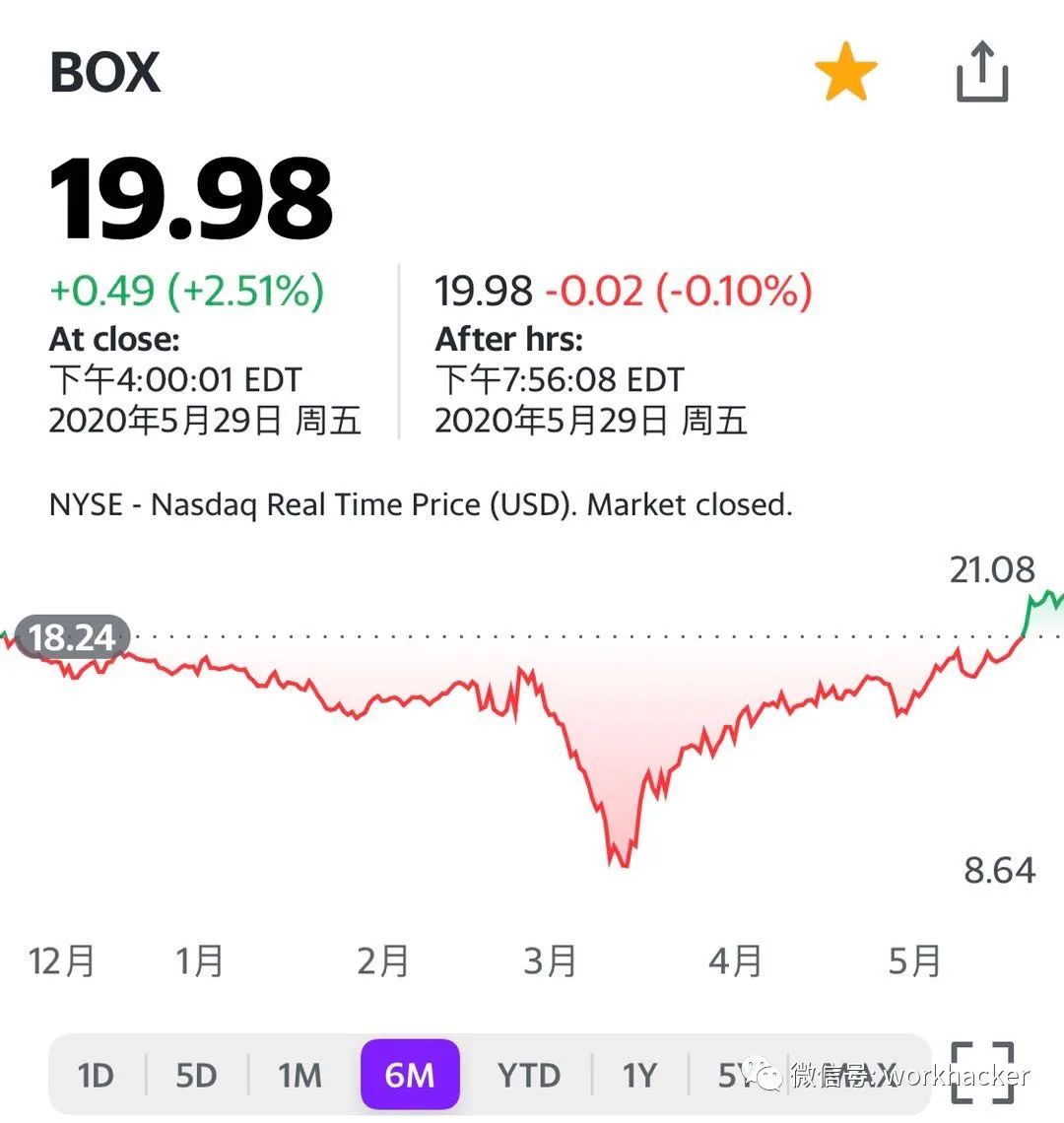Tap the 18.24 previous-close label

point(72,636)
